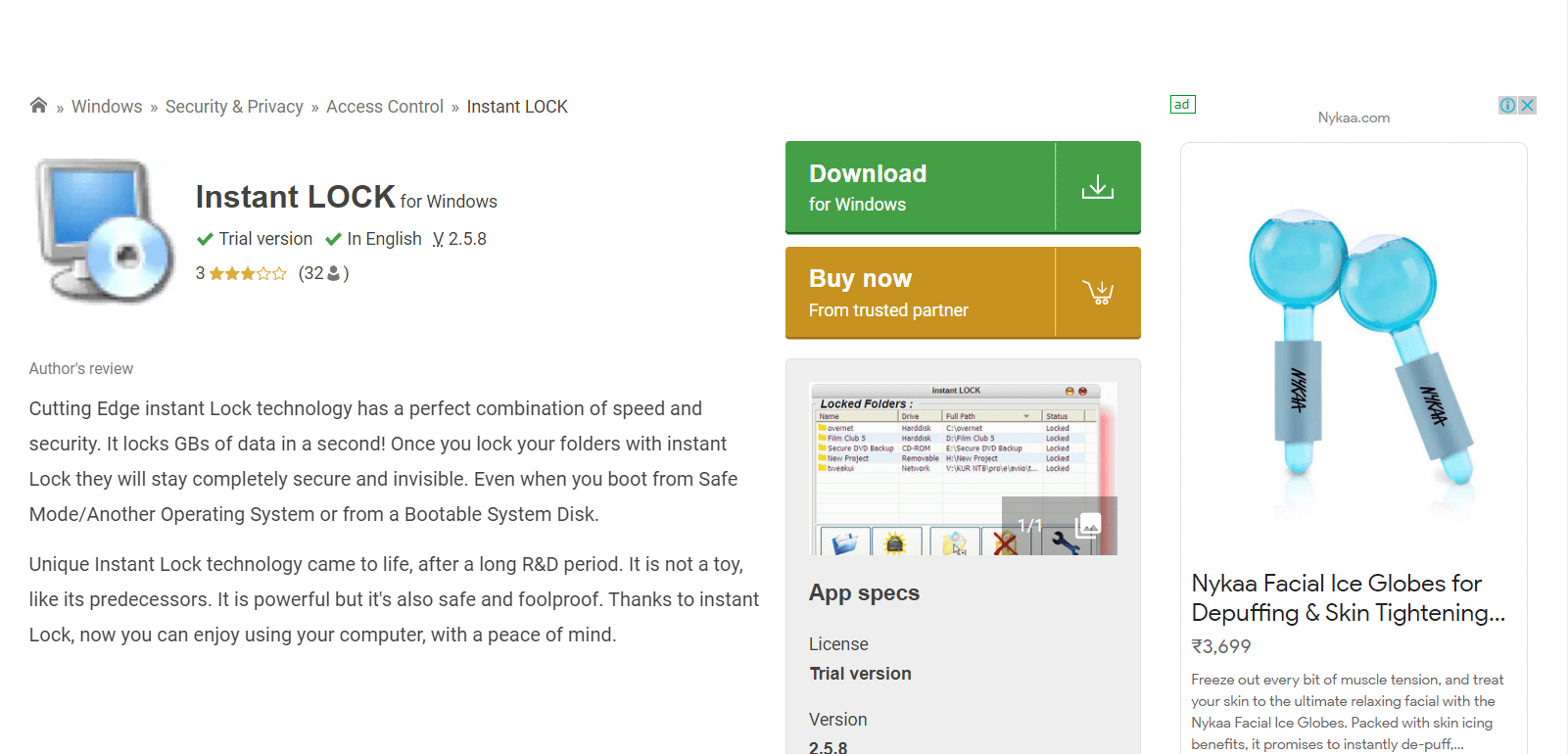Click the 32 user votes count
Image resolution: width=1568 pixels, height=754 pixels.
click(x=323, y=273)
